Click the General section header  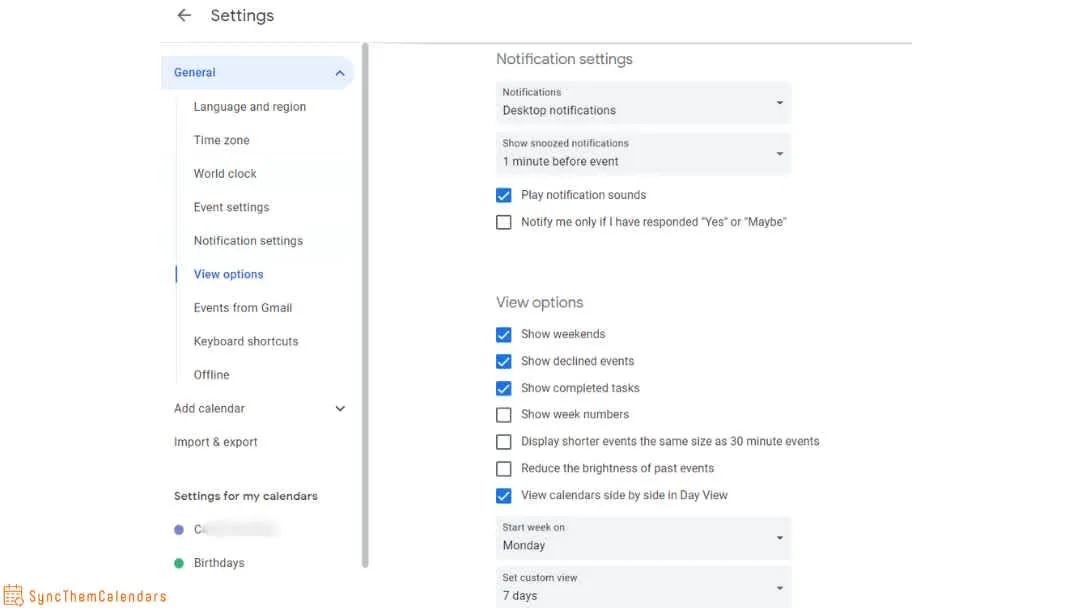(x=257, y=72)
